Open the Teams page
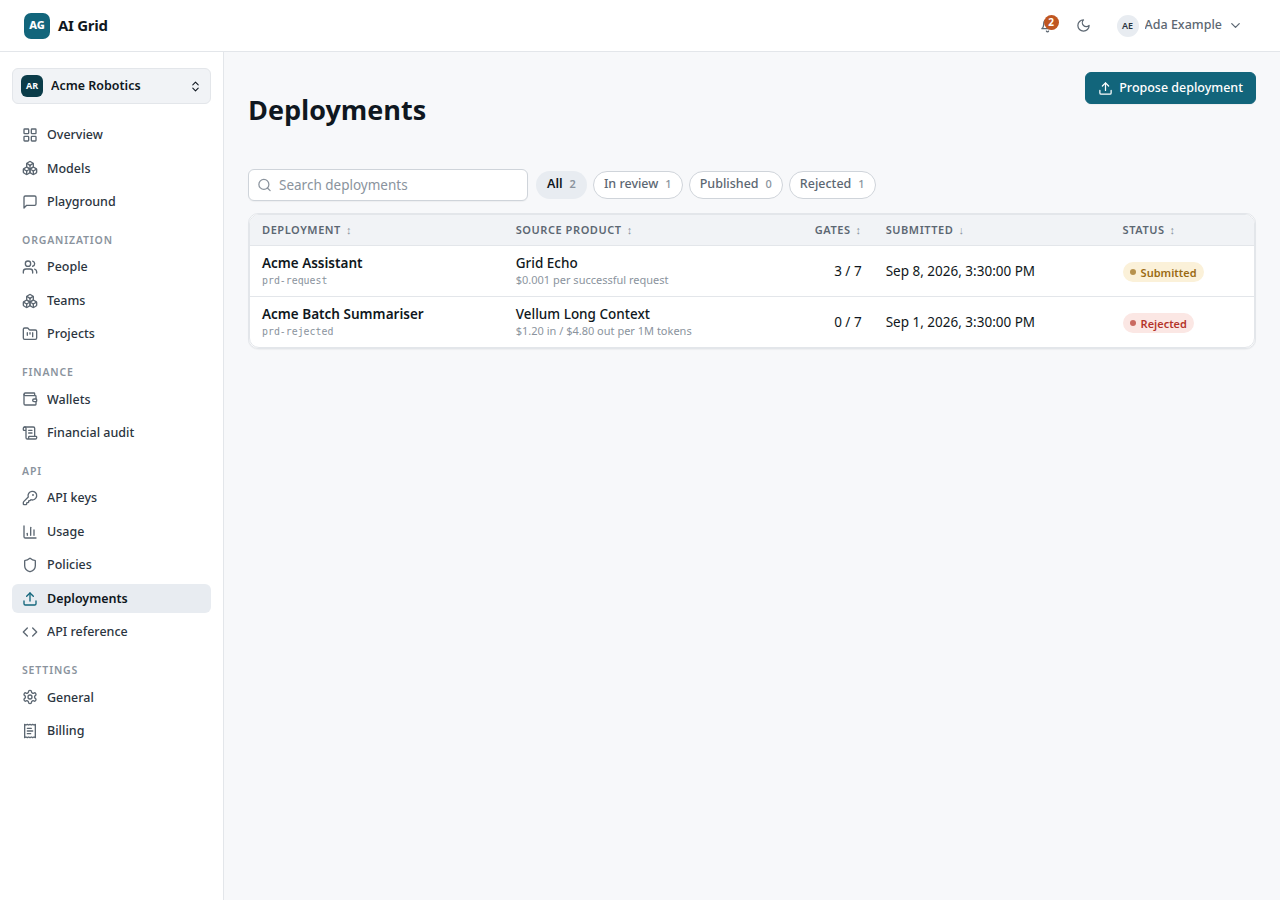This screenshot has height=900, width=1280. point(112,301)
